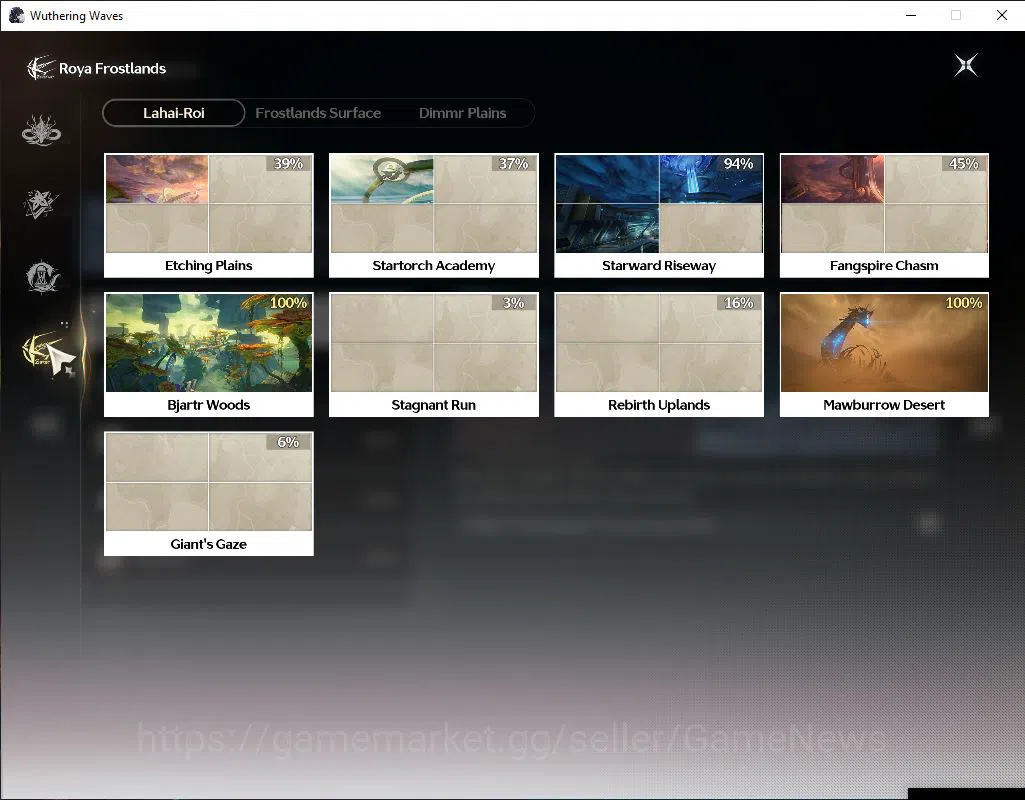The height and width of the screenshot is (800, 1025).
Task: Close the Wuthering Waves window
Action: 1001,15
